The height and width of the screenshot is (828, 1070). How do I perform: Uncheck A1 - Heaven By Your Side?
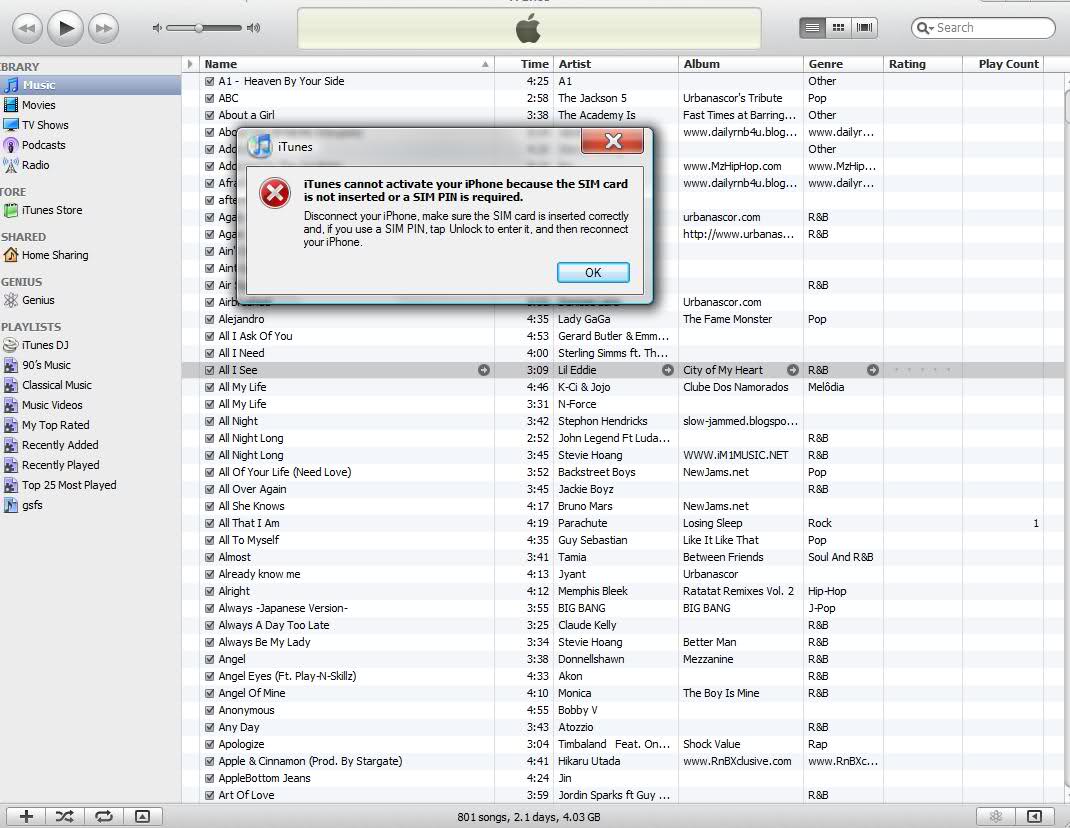209,81
